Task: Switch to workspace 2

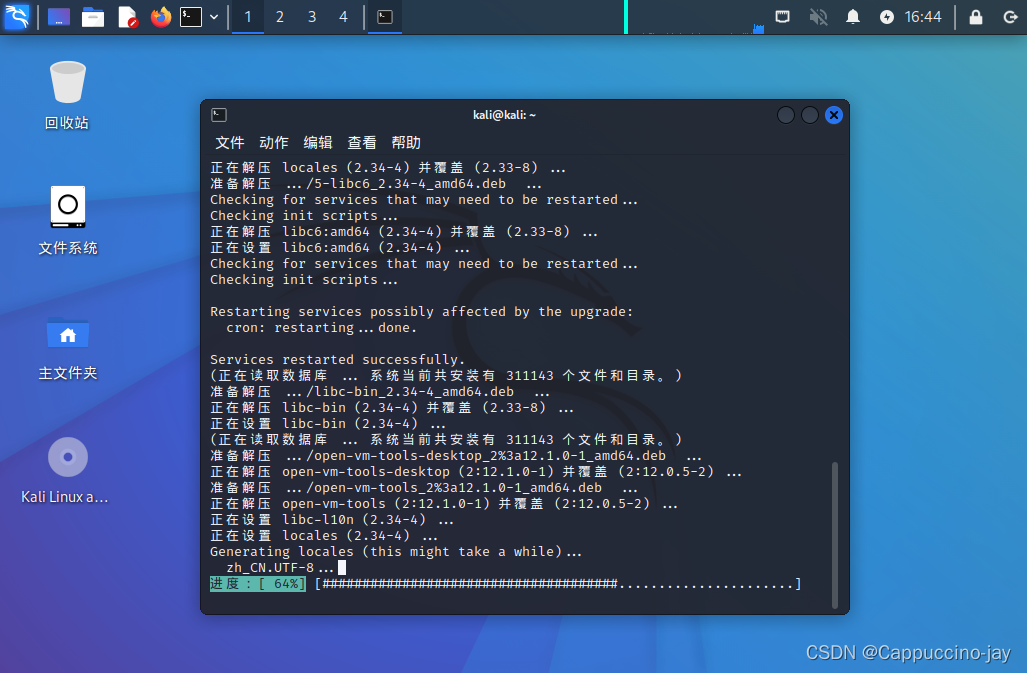Action: point(280,17)
